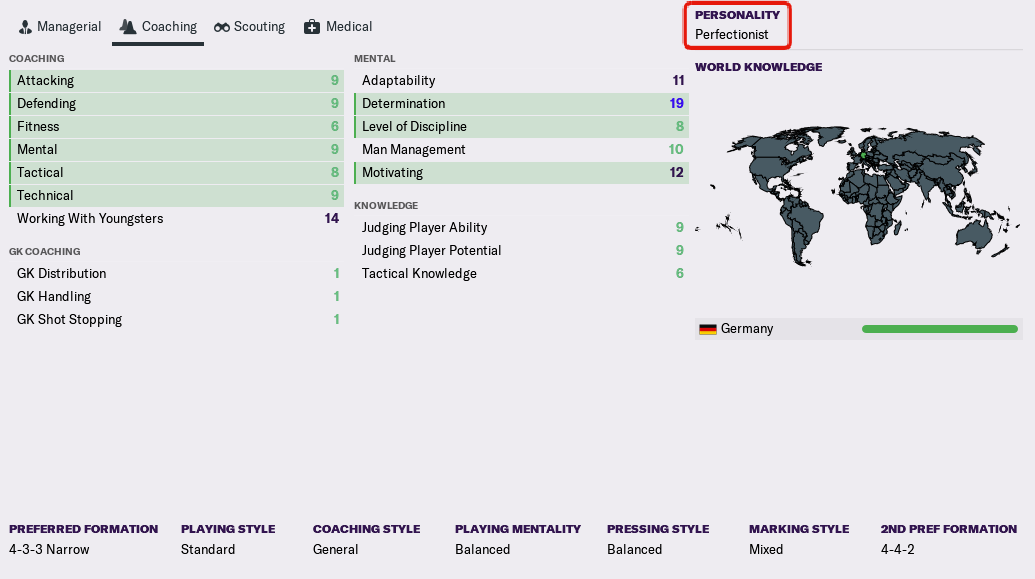The image size is (1035, 579).
Task: Select the Fitness attribute row
Action: pos(176,127)
